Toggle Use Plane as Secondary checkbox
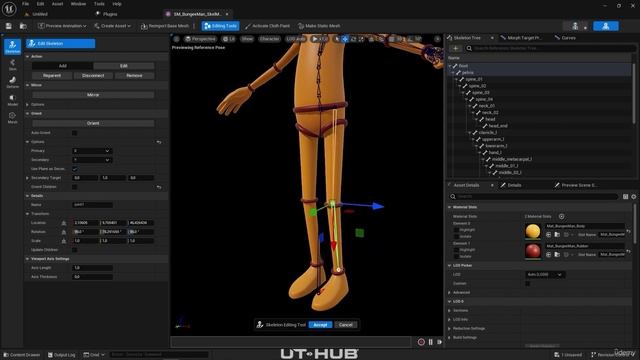Viewport: 640px width, 360px height. (x=74, y=169)
